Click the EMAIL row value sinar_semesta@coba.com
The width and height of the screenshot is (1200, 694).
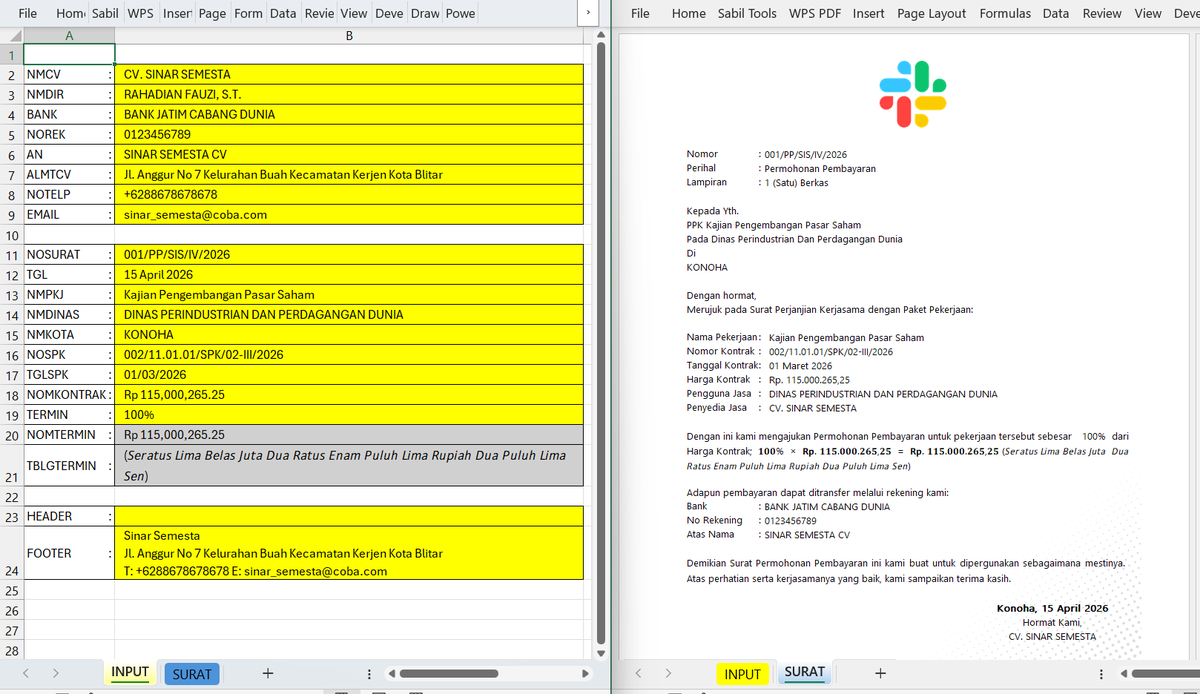[349, 214]
